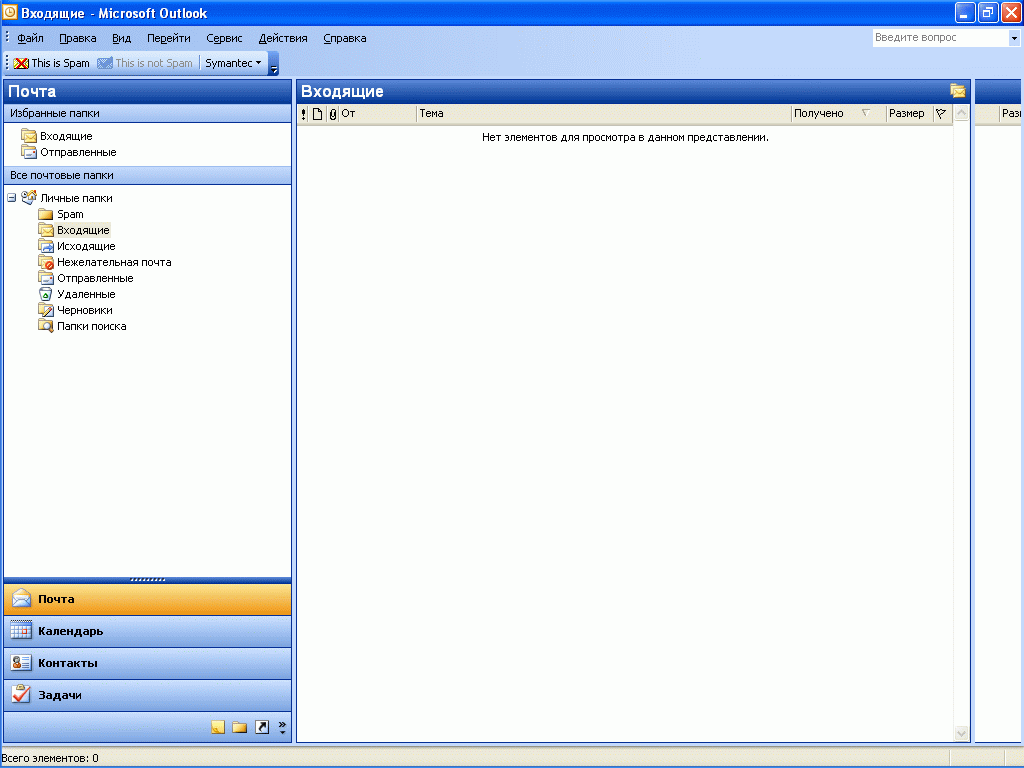The image size is (1024, 768).
Task: Open the Сервис menu
Action: [x=224, y=37]
